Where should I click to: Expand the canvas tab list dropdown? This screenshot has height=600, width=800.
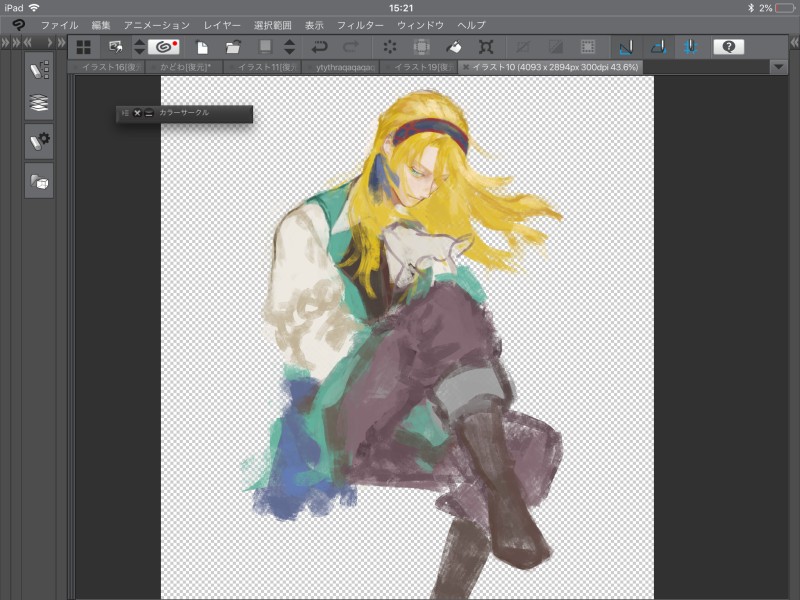coord(780,67)
